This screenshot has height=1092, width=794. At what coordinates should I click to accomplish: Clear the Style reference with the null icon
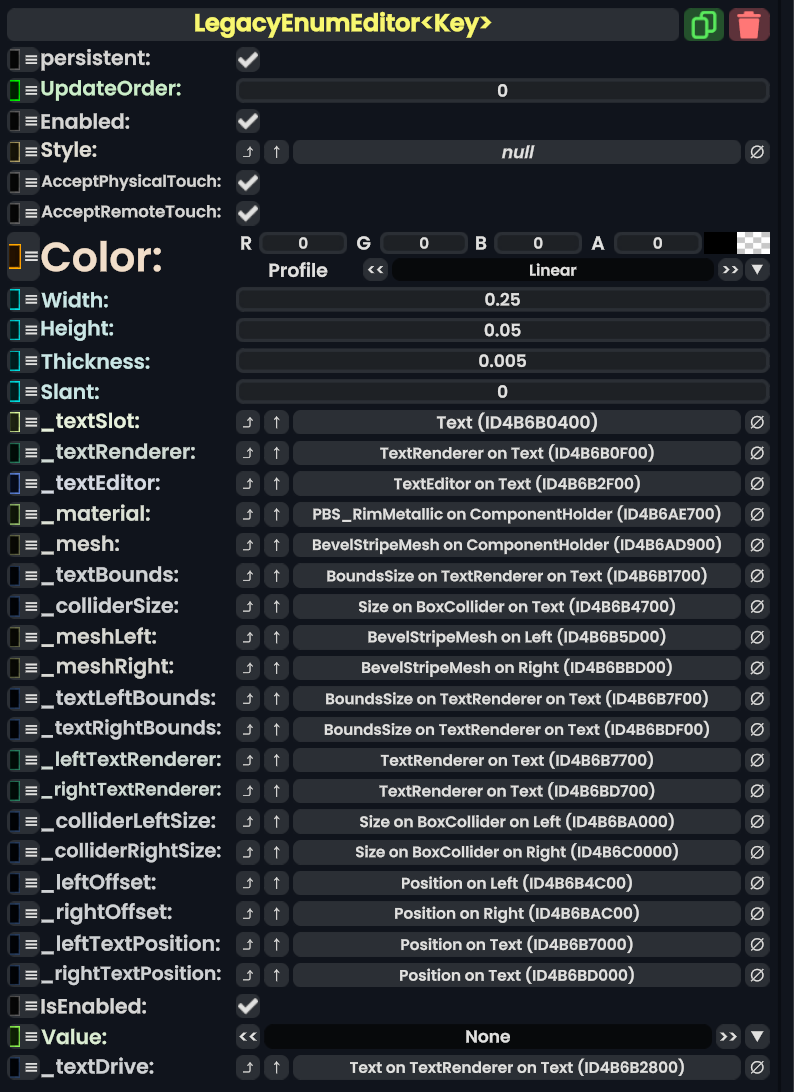(x=757, y=152)
